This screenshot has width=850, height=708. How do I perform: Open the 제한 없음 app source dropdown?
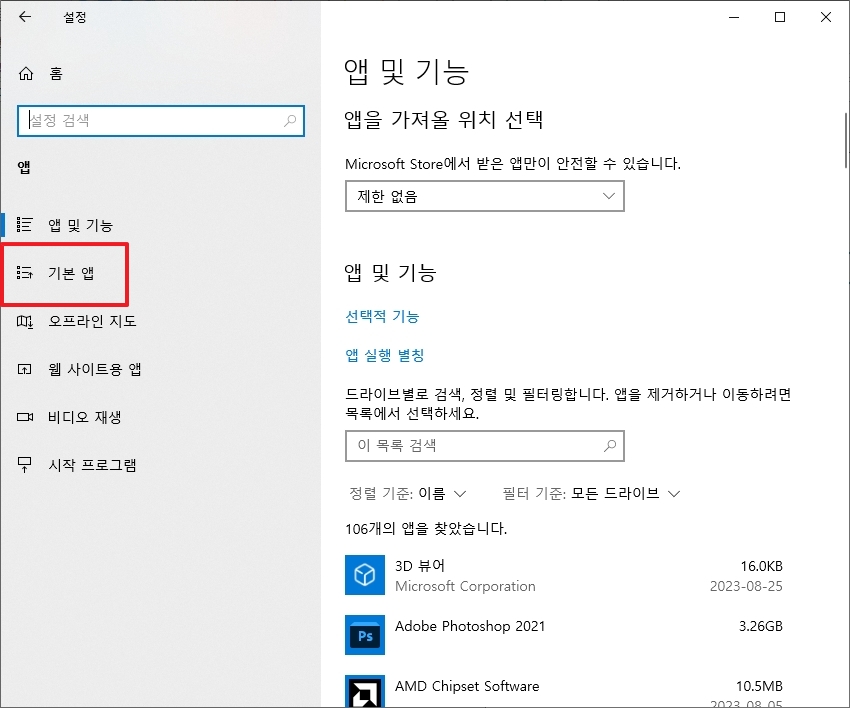pos(484,196)
